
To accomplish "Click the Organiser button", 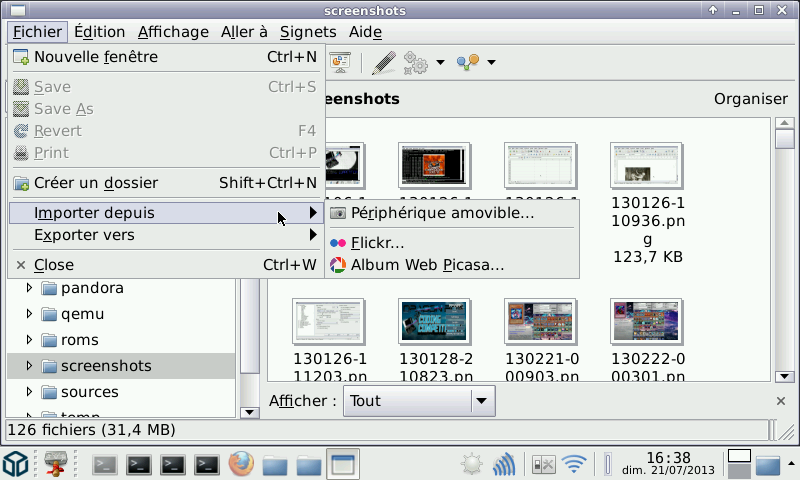I will (x=750, y=99).
